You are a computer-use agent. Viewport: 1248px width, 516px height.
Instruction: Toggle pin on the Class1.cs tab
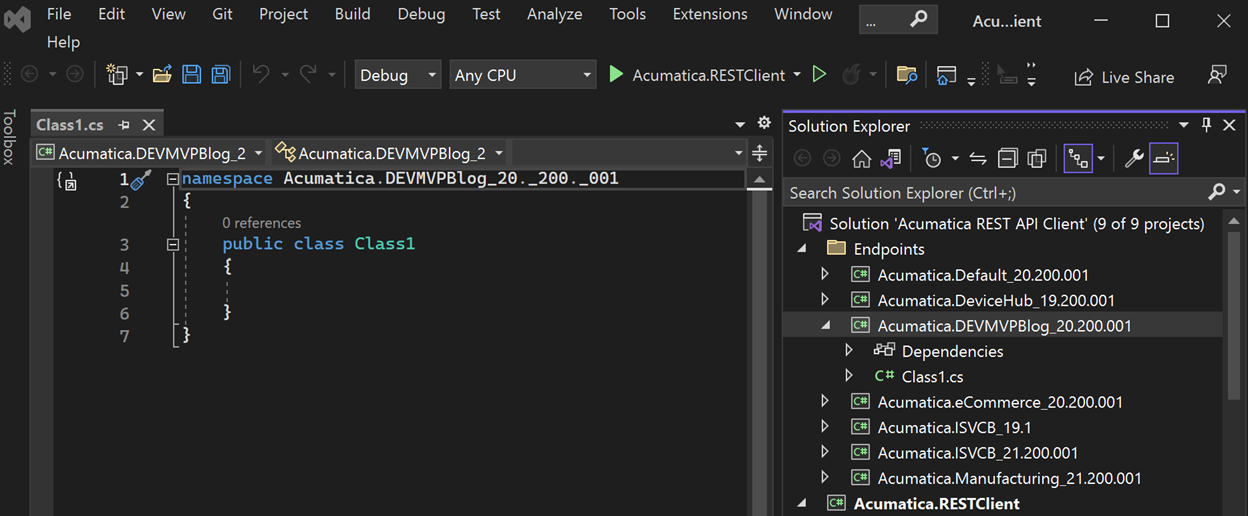click(124, 125)
